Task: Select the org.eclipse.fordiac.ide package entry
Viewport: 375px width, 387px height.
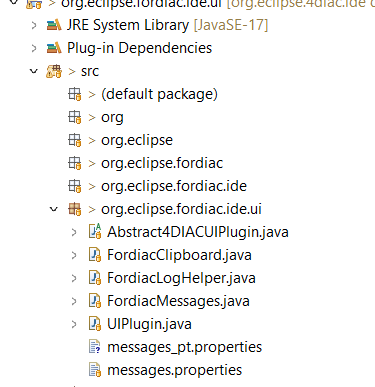Action: coord(174,186)
